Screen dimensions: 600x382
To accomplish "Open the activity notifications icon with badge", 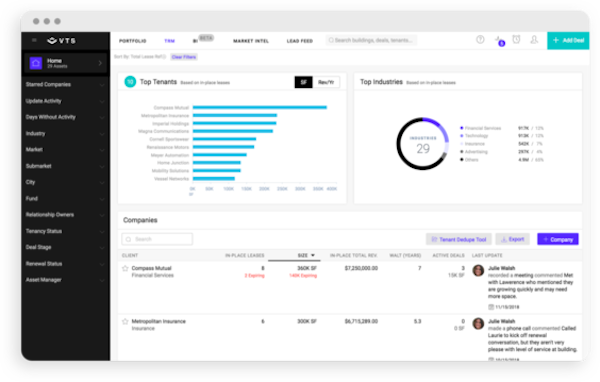I will (499, 41).
